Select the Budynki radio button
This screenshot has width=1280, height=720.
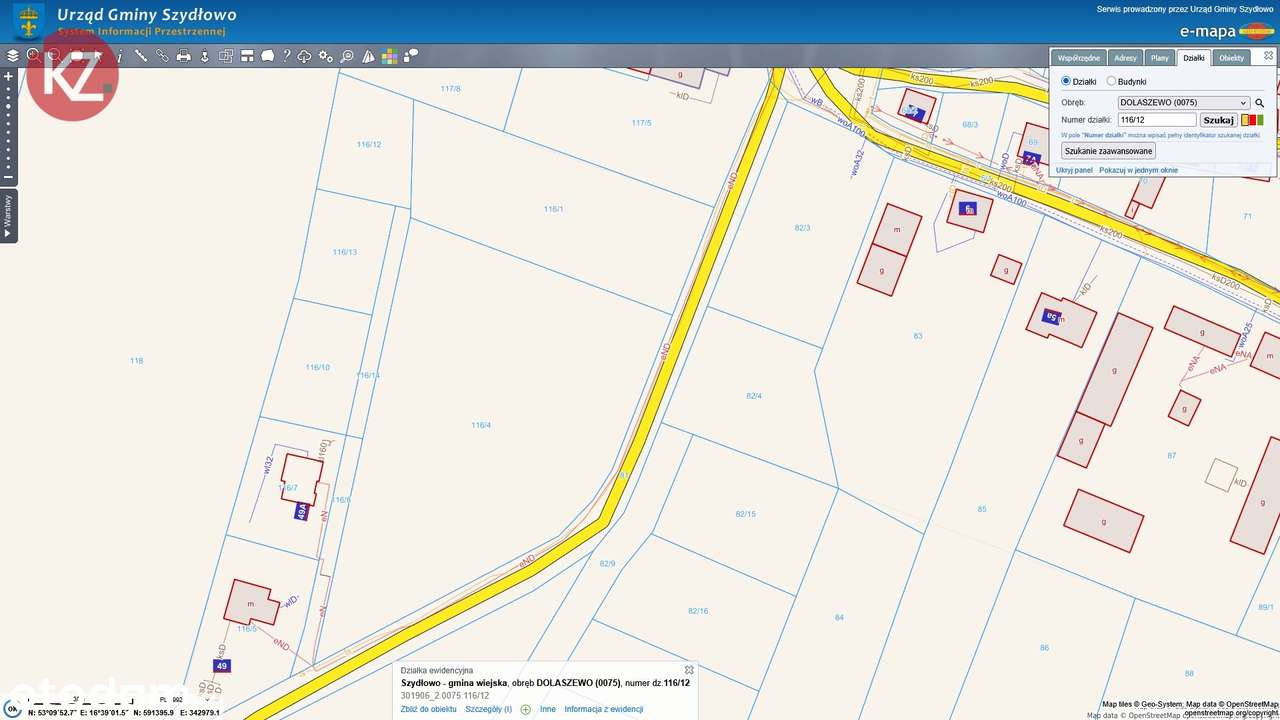tap(1111, 81)
